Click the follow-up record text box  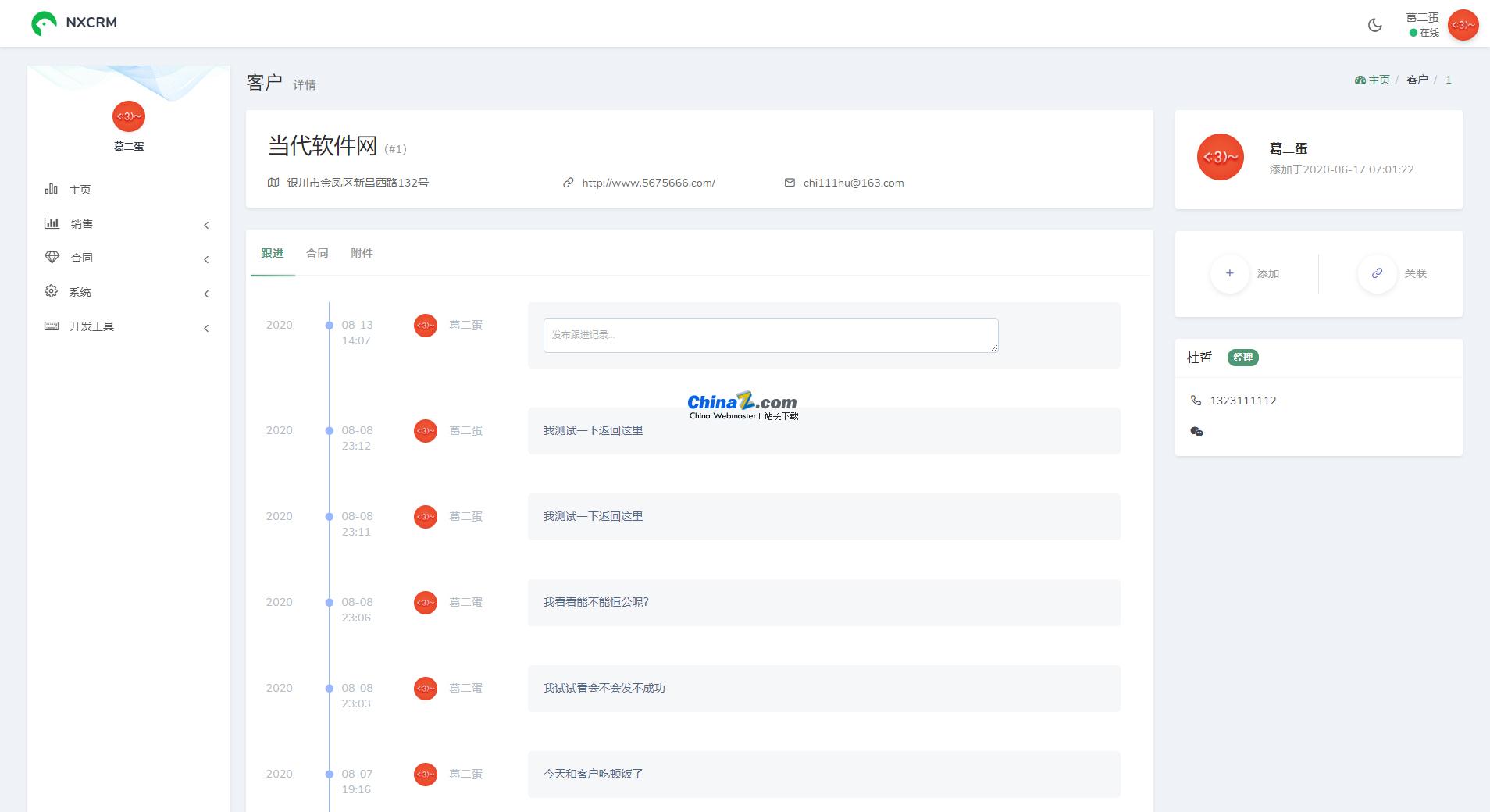tap(770, 335)
